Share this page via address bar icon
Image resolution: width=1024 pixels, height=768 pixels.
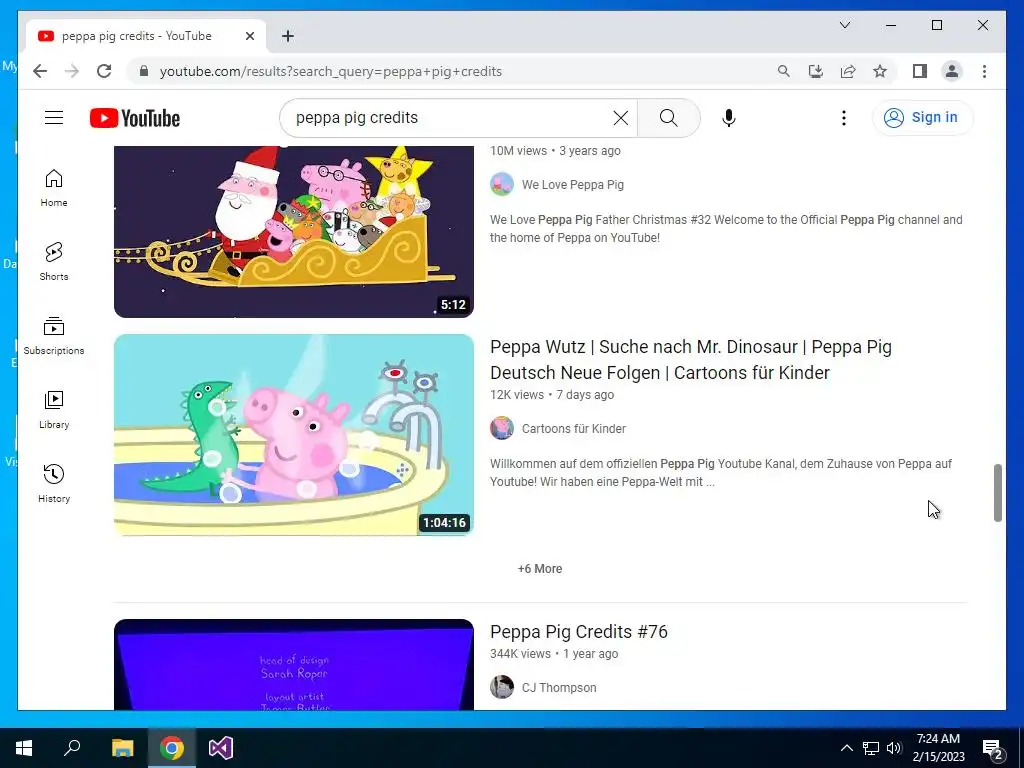(x=848, y=71)
